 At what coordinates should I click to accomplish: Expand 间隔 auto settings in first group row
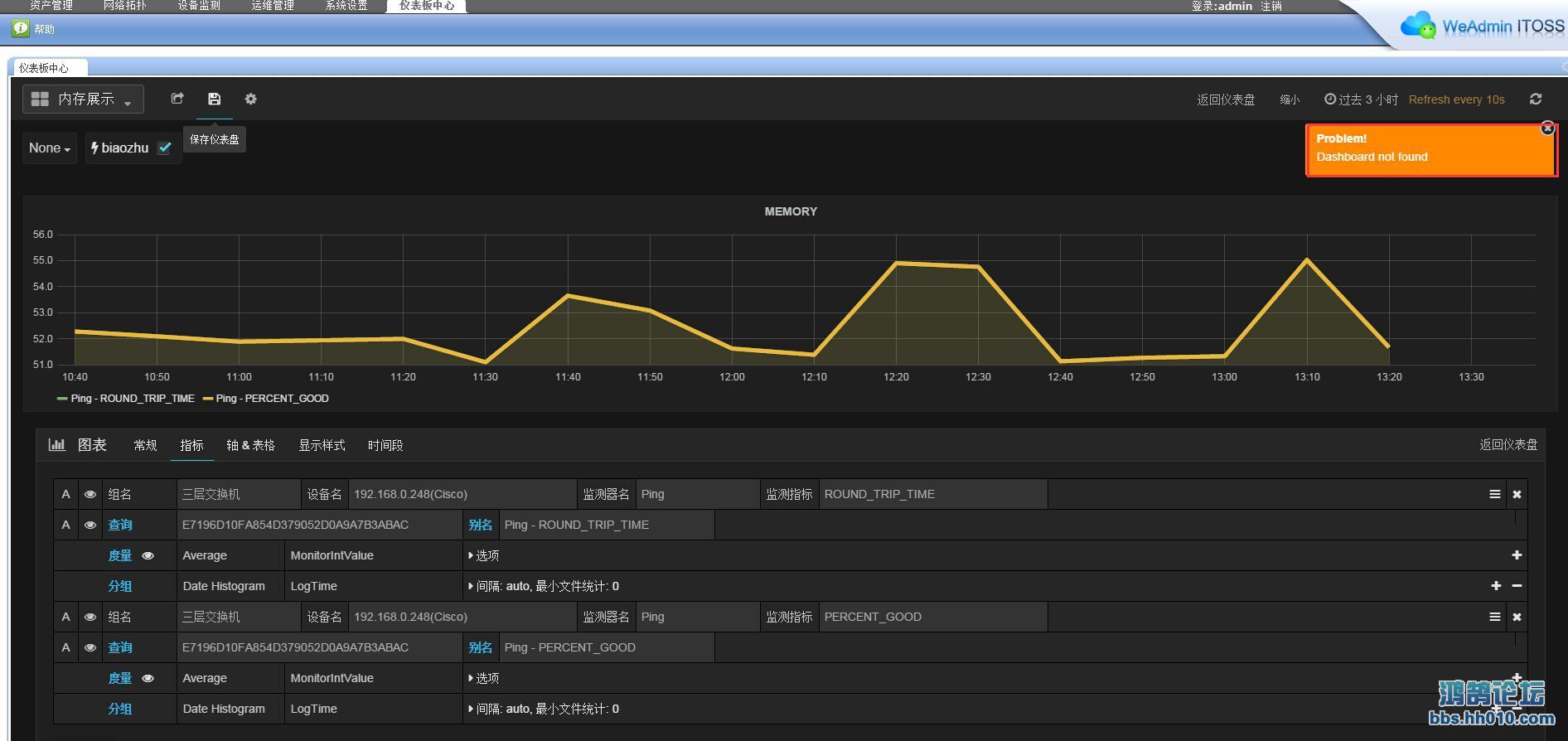544,586
